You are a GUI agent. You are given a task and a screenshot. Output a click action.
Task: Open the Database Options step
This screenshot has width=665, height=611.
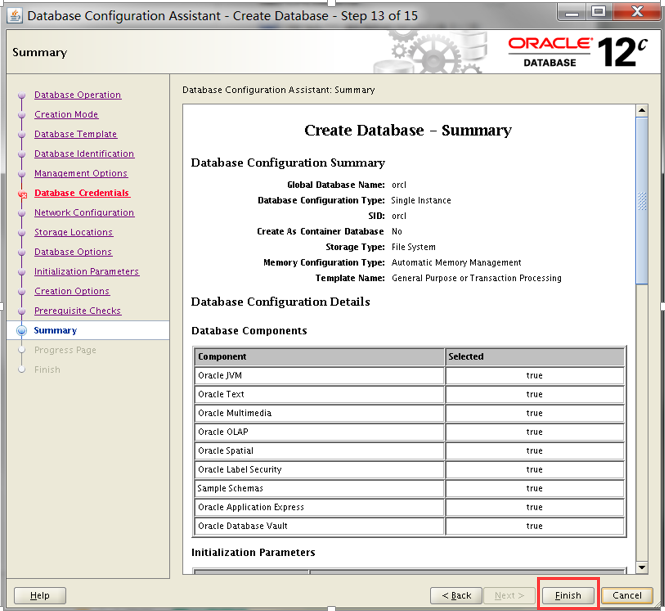tap(73, 252)
